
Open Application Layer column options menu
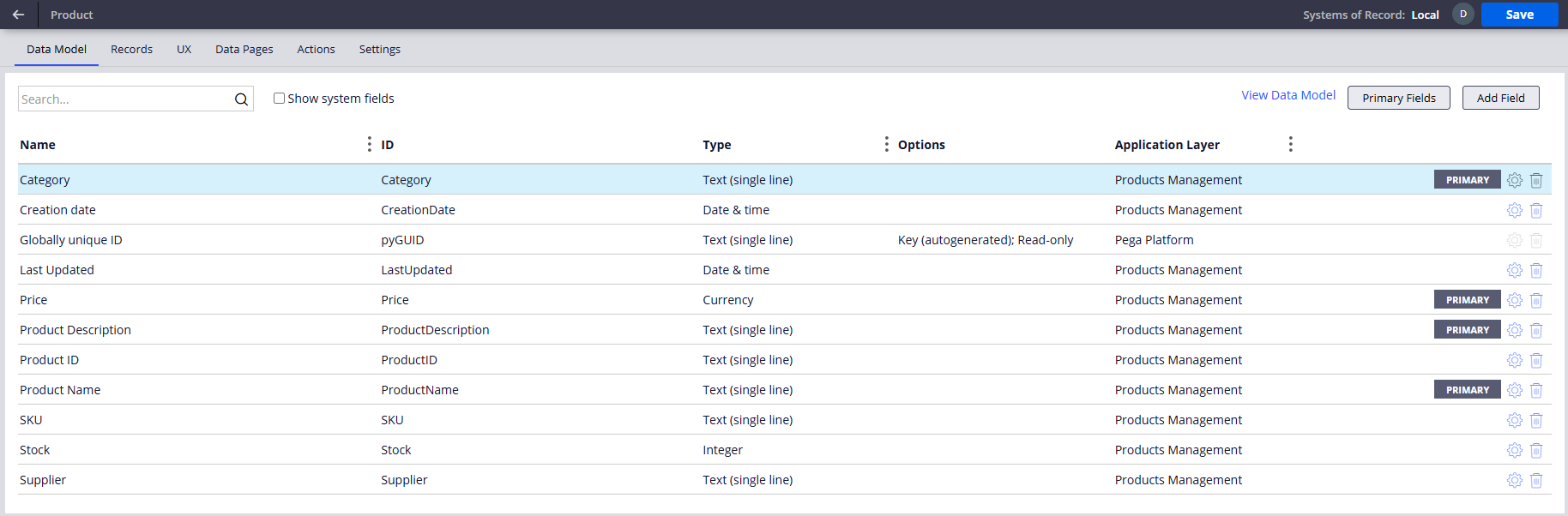point(1290,144)
